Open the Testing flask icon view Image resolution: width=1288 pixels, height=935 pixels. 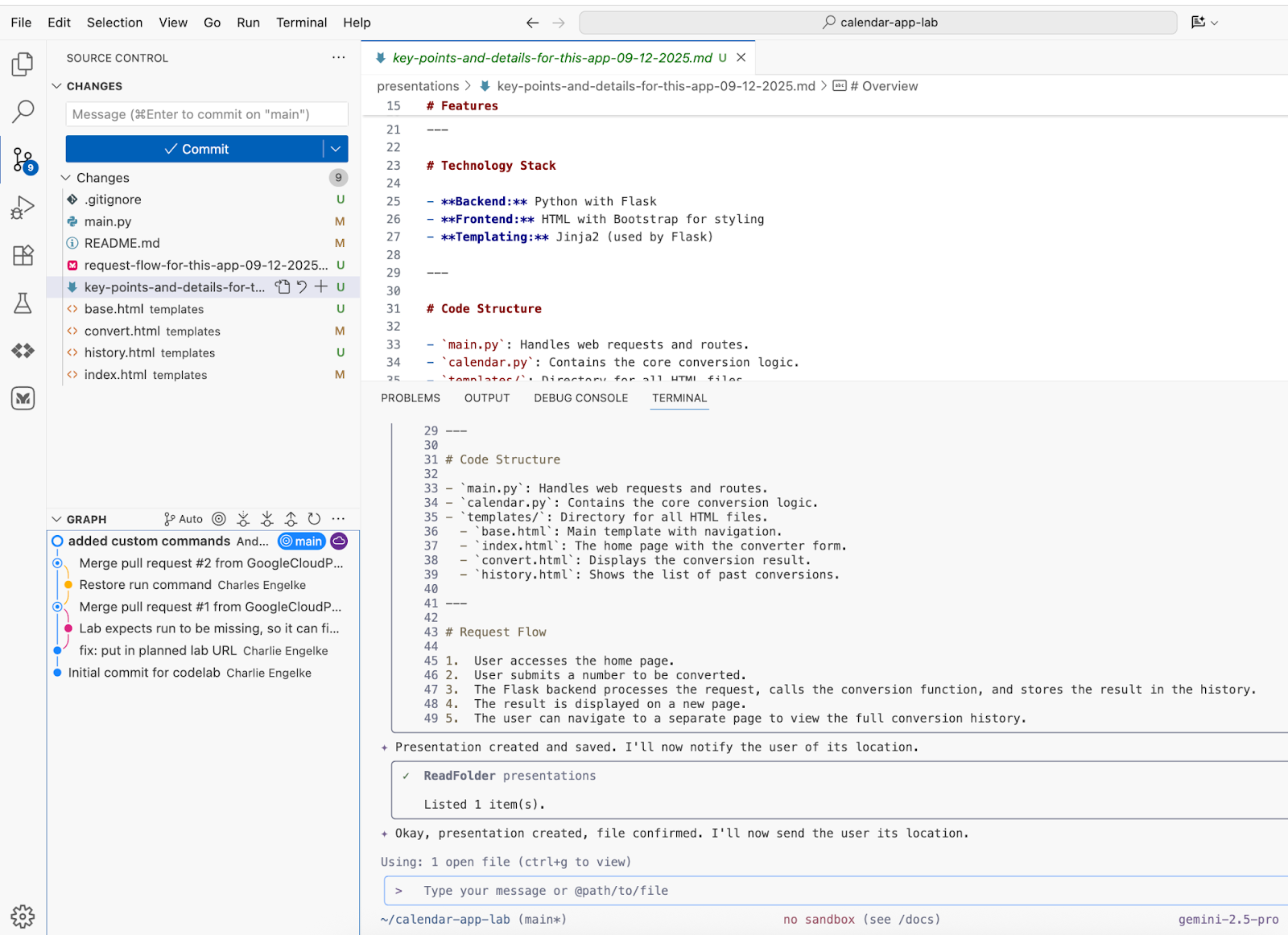[x=23, y=303]
